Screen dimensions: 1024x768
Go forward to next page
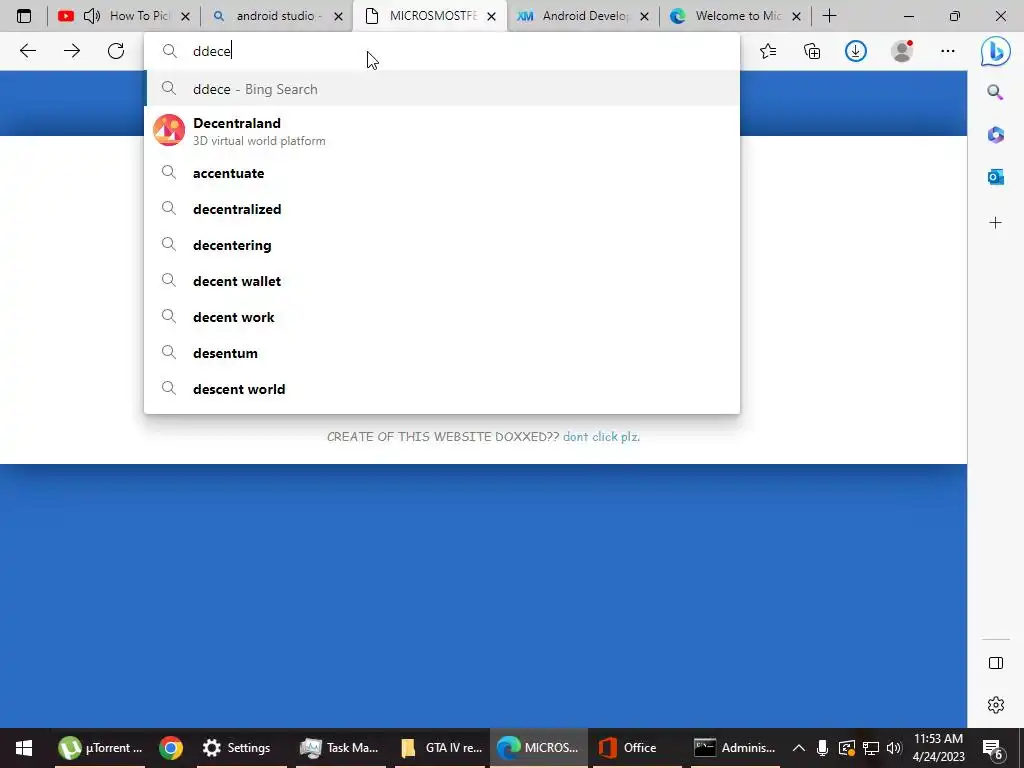72,51
